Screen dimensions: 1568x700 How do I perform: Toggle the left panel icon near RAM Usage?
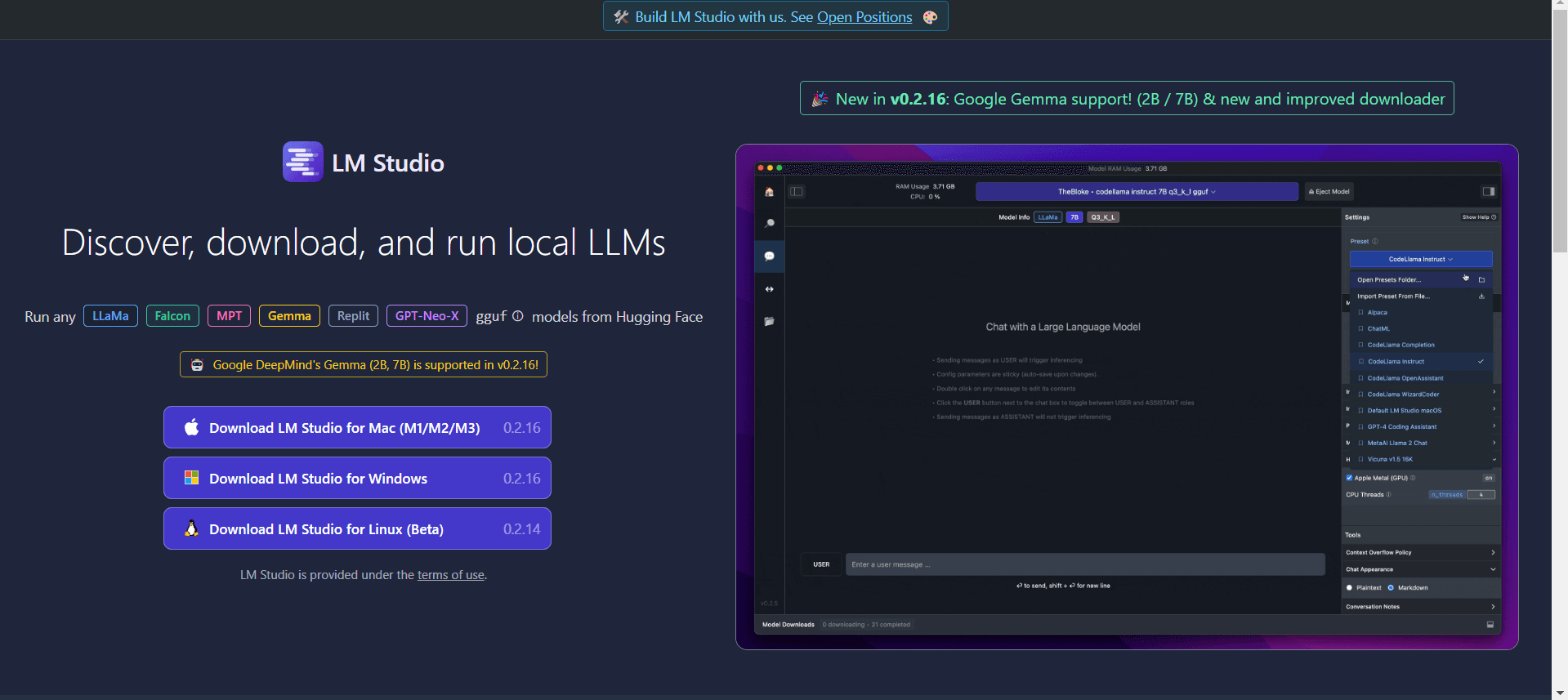coord(797,191)
